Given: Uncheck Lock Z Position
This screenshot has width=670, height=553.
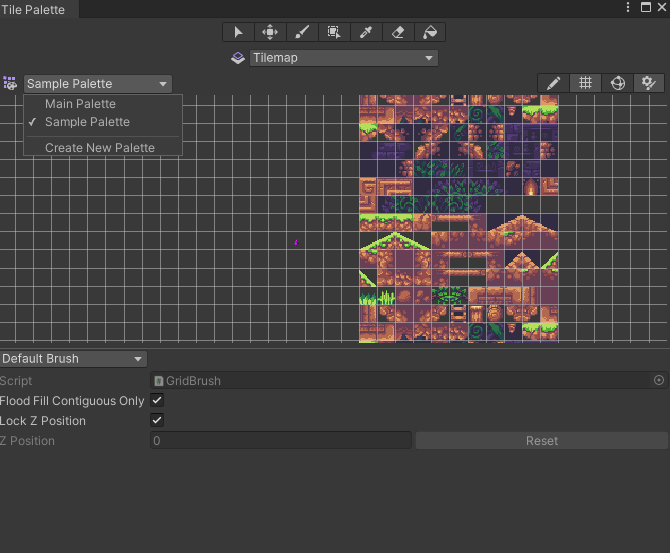Looking at the screenshot, I should 157,420.
